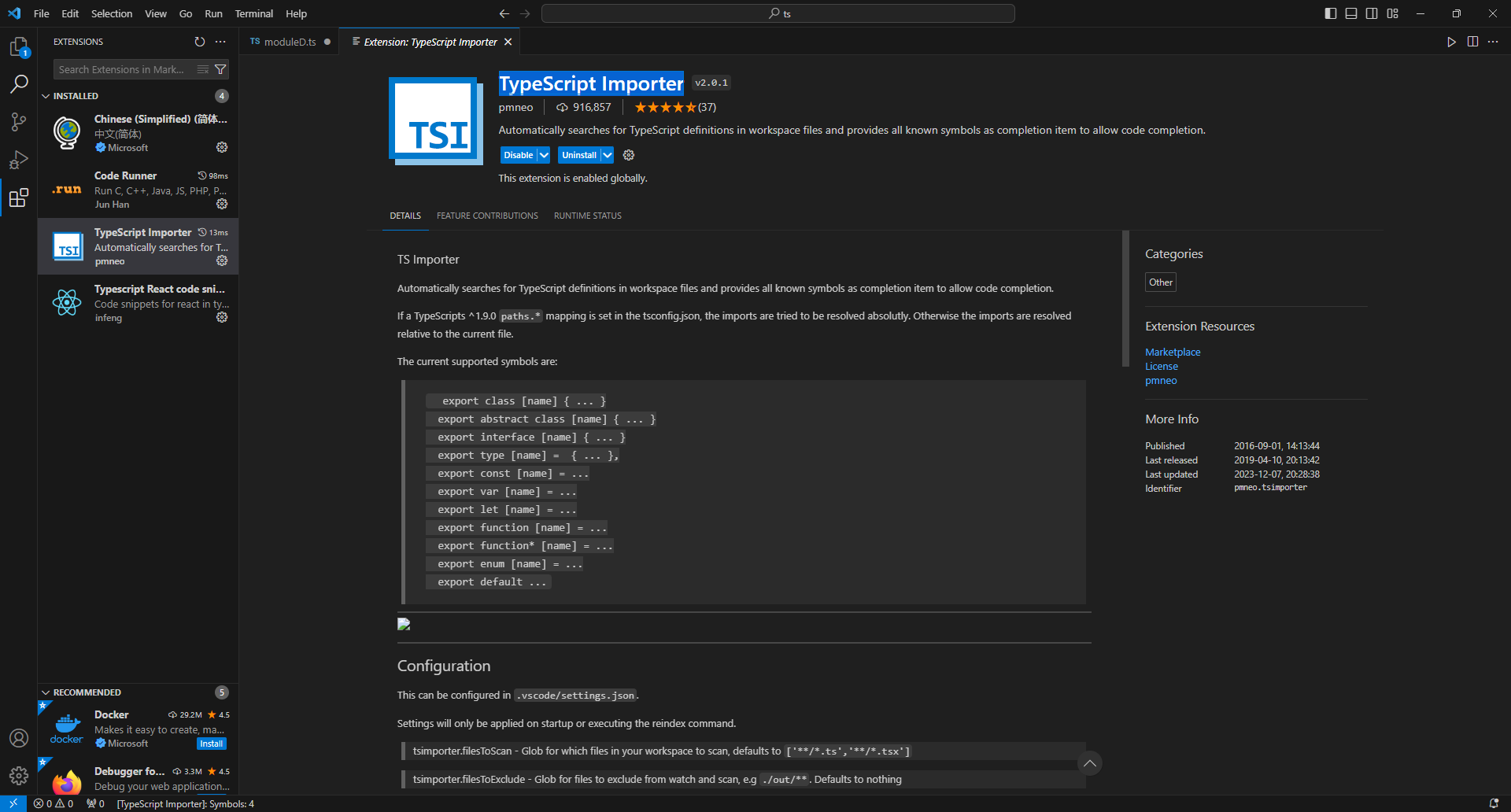Close the Extension: TypeScript Importer tab
Image resolution: width=1511 pixels, height=812 pixels.
[508, 42]
